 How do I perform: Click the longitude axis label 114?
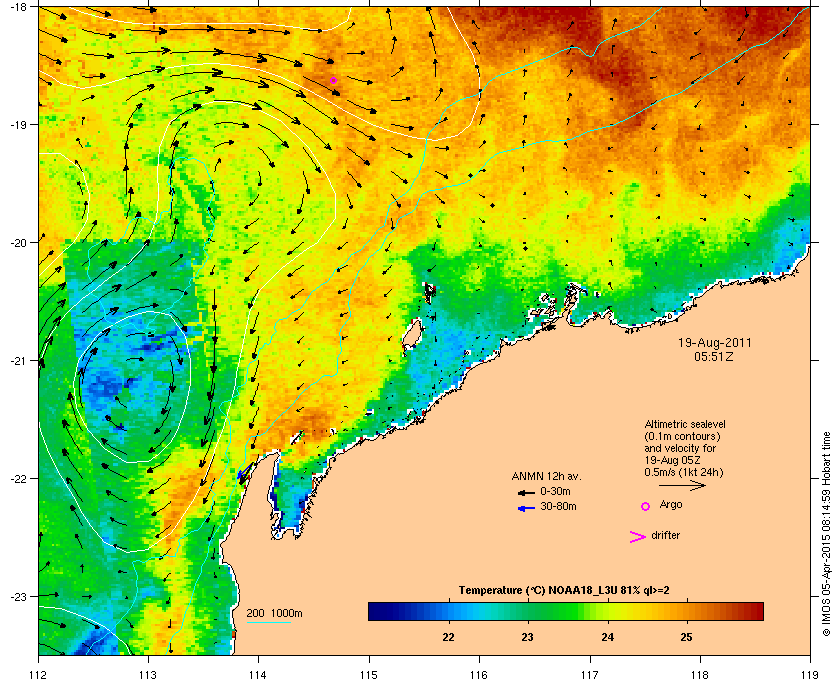(x=258, y=674)
